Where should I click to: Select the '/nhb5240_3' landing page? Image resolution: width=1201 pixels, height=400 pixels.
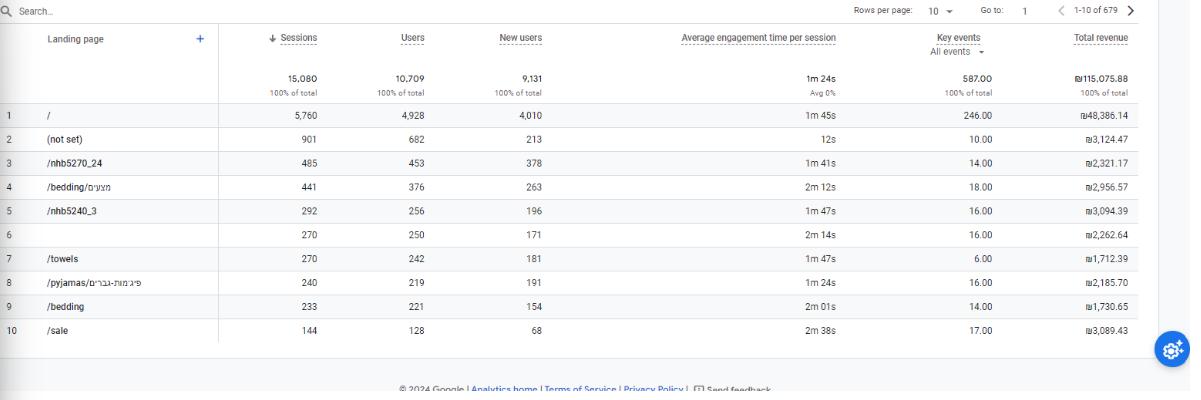tap(72, 211)
